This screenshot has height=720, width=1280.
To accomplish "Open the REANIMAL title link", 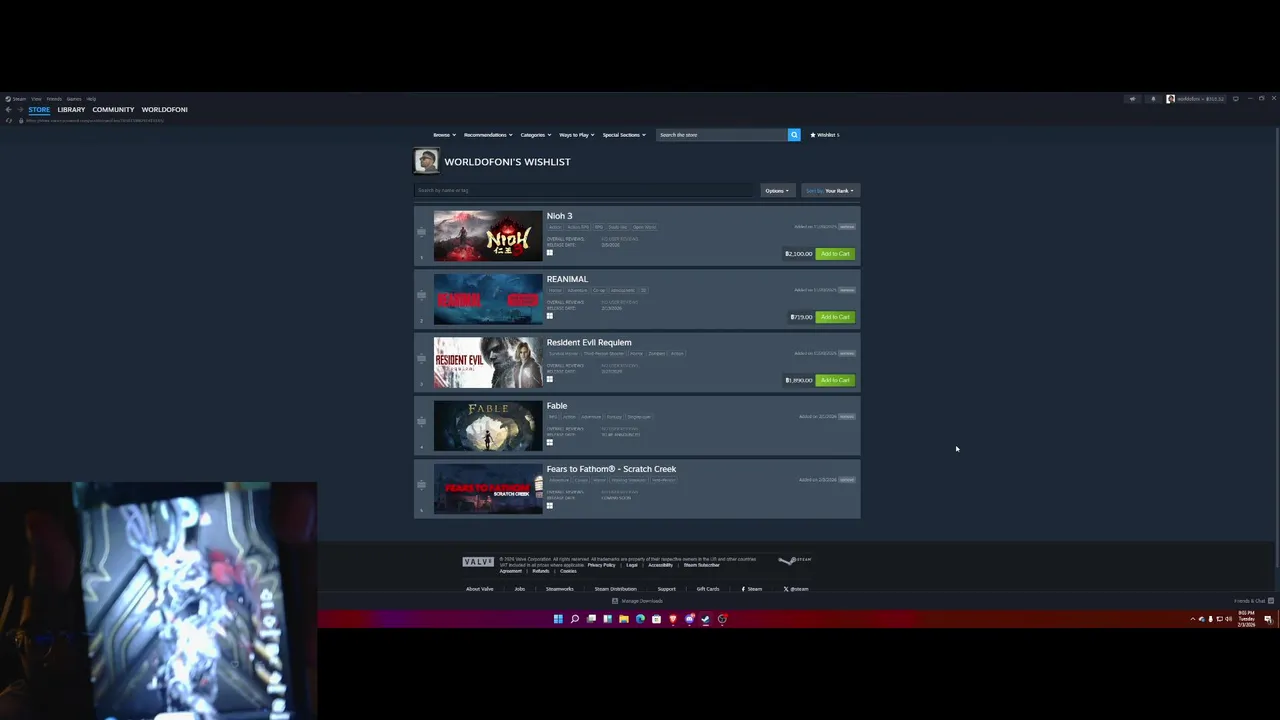I will 567,279.
